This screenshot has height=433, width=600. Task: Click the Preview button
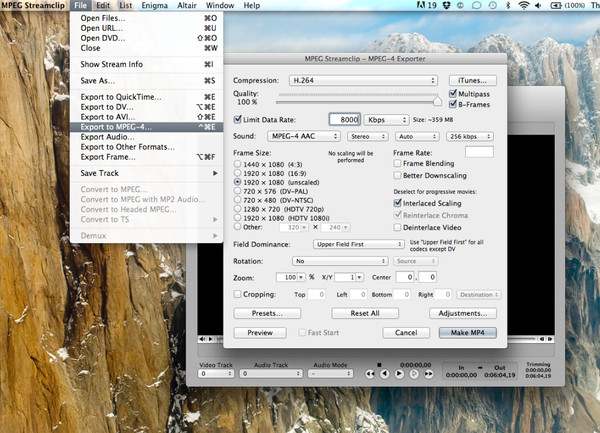260,333
